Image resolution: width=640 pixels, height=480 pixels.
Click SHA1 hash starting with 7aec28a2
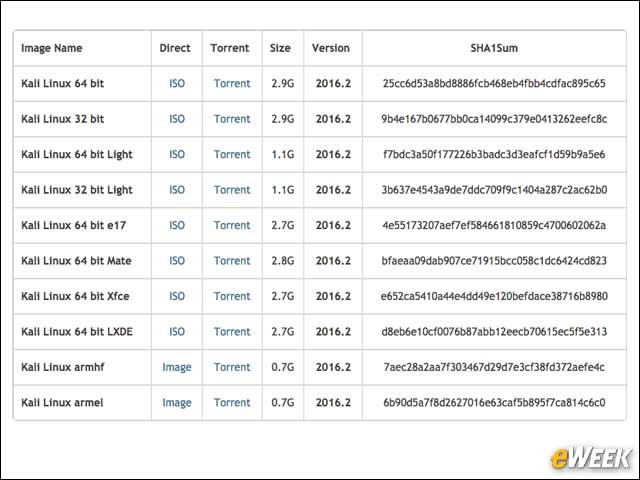coord(494,367)
